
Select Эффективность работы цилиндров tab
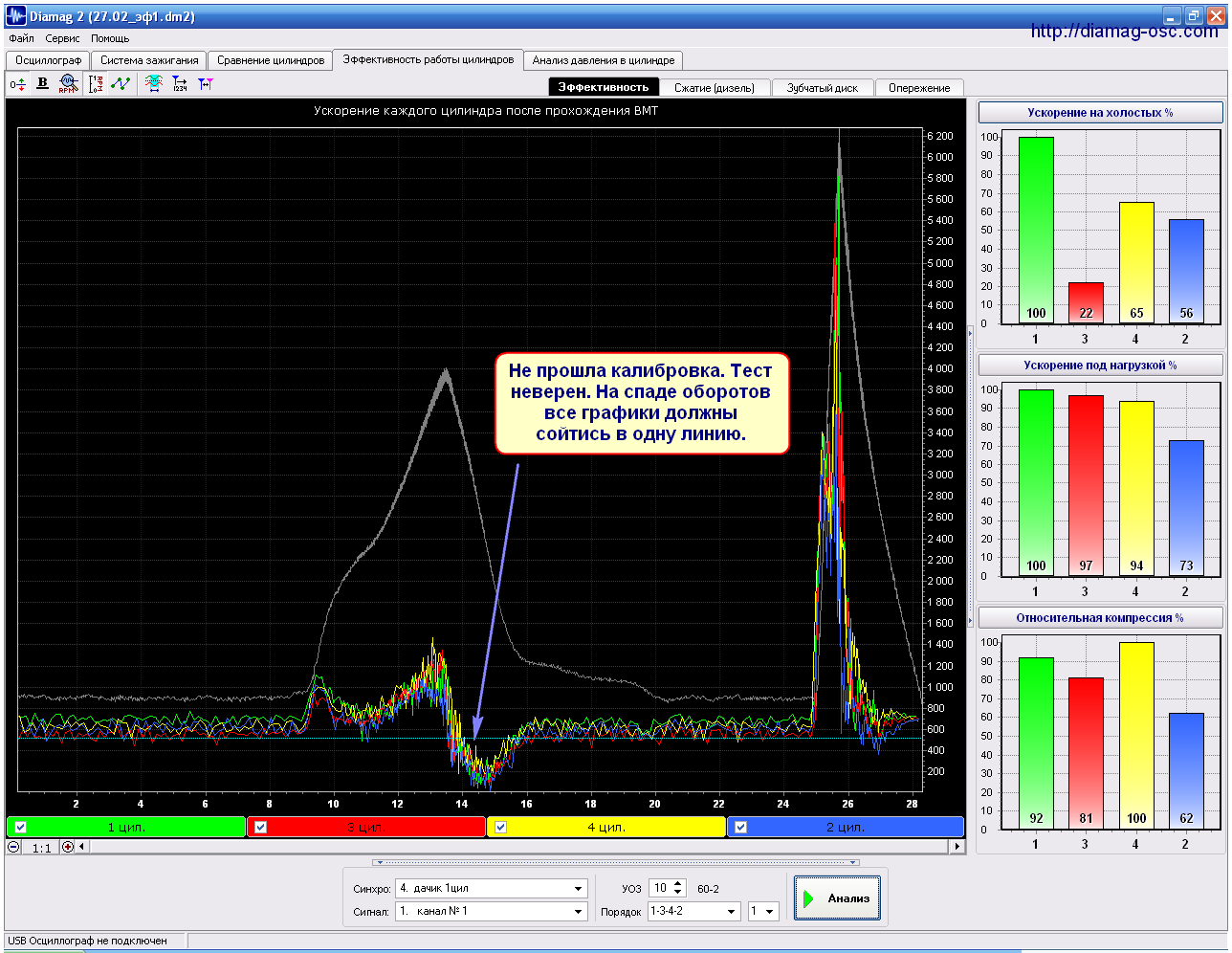(429, 59)
